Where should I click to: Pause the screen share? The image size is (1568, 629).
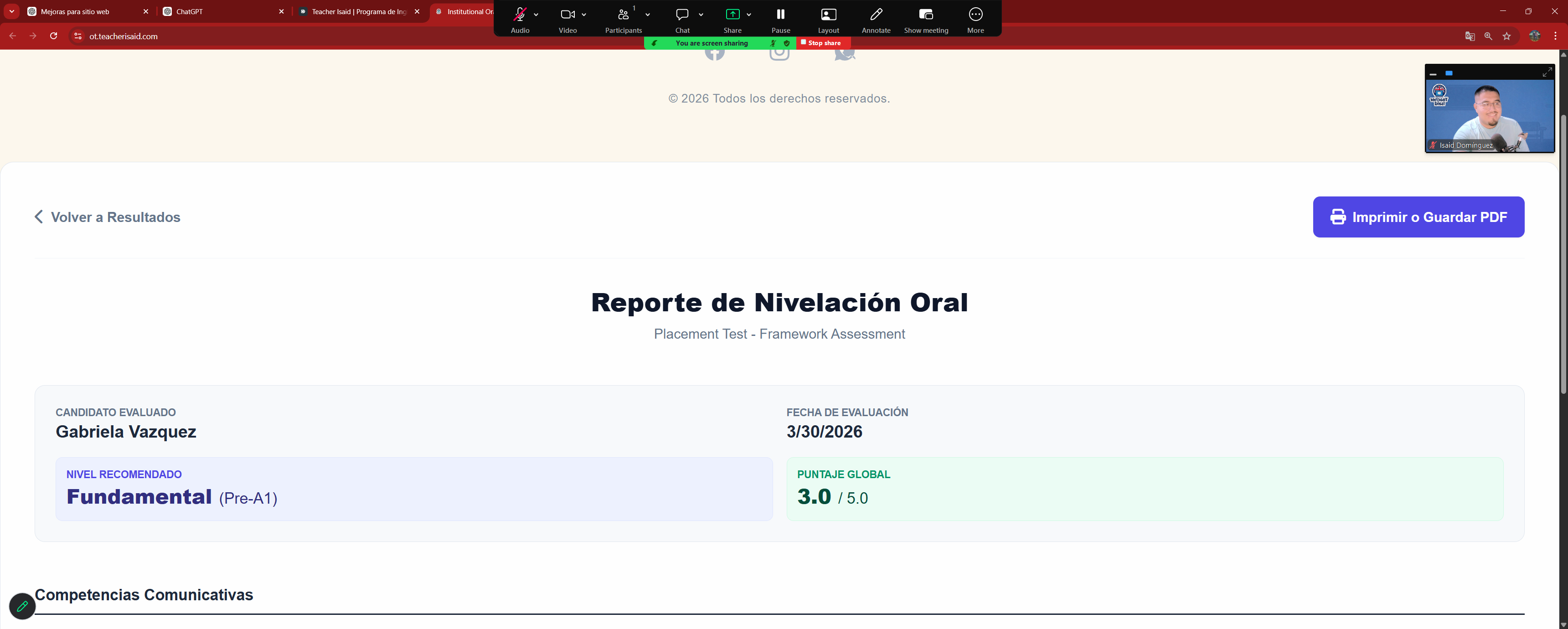pos(780,17)
